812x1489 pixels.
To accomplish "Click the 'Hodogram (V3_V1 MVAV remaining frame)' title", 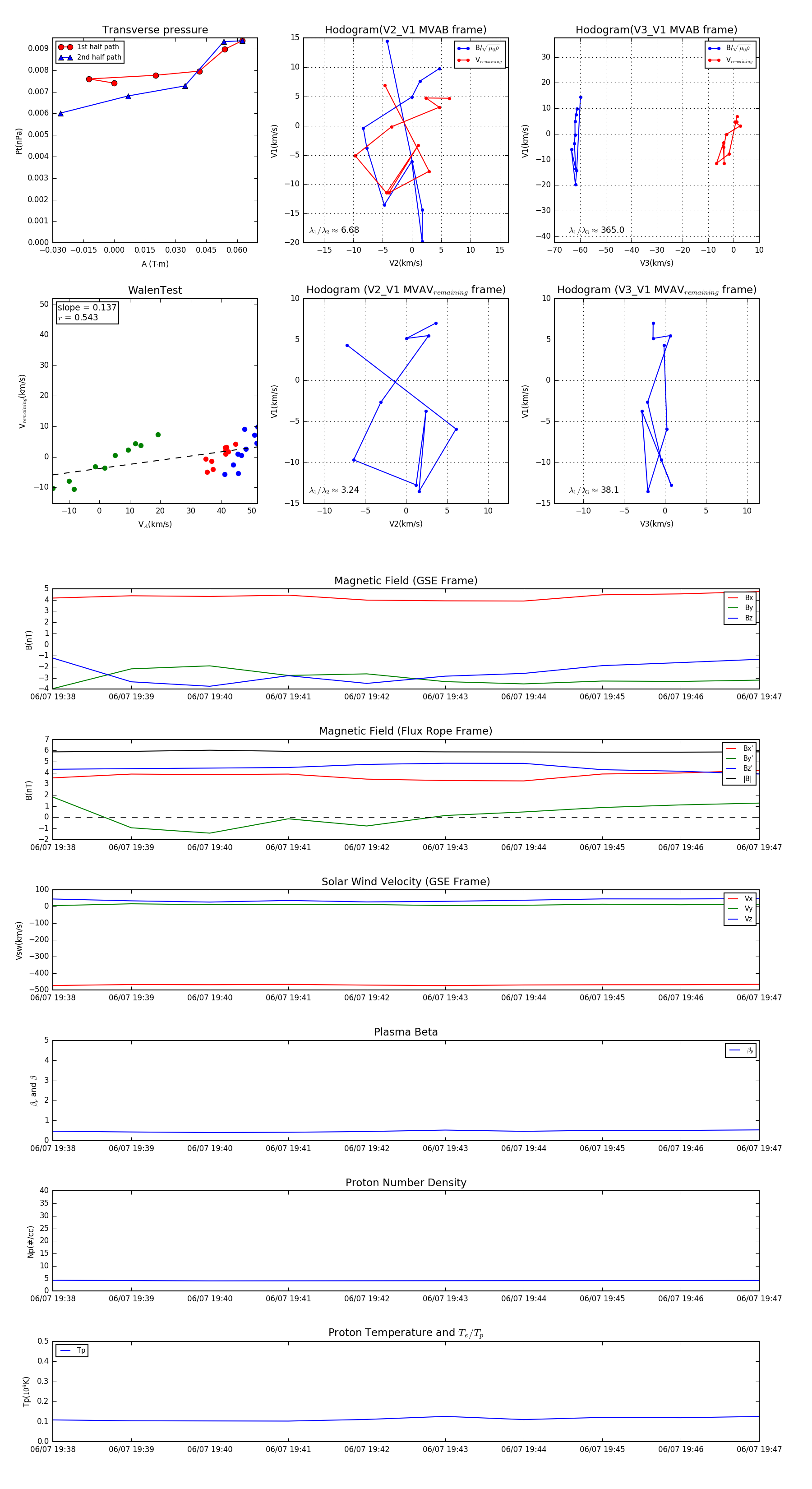I will pyautogui.click(x=656, y=290).
